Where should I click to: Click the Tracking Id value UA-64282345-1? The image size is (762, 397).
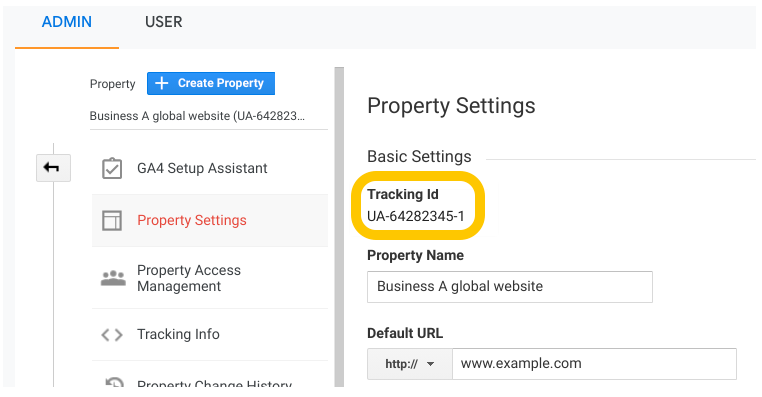[x=416, y=216]
